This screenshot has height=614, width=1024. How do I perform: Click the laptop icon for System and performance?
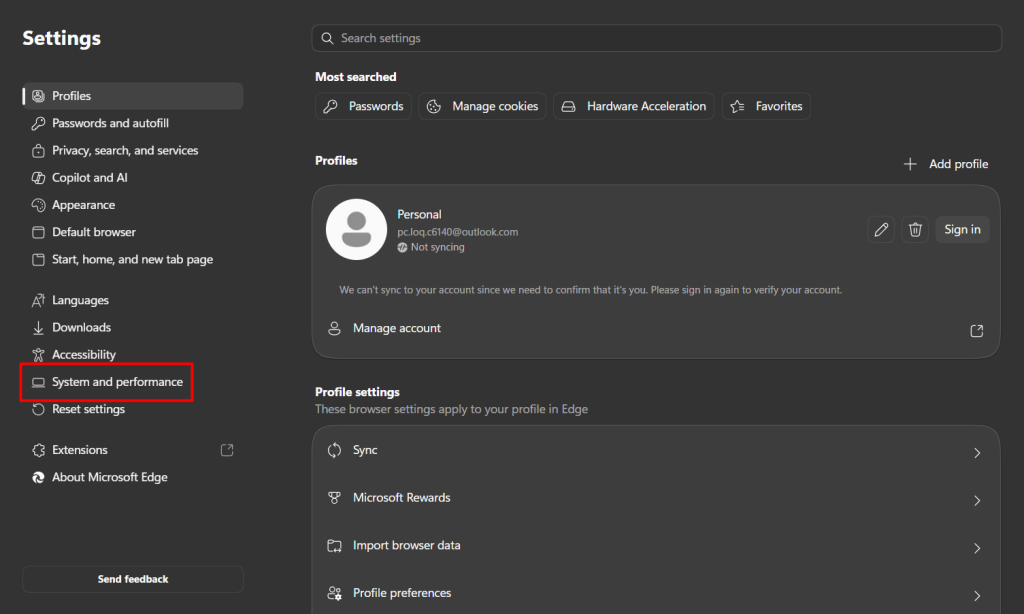(39, 382)
